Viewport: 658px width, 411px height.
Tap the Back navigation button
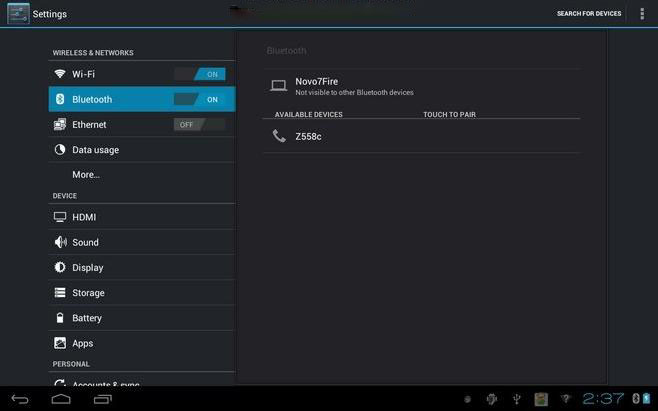point(20,399)
